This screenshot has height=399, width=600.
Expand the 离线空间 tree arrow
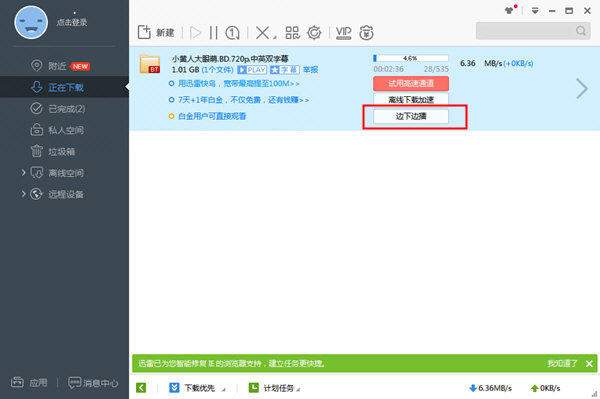(x=23, y=173)
